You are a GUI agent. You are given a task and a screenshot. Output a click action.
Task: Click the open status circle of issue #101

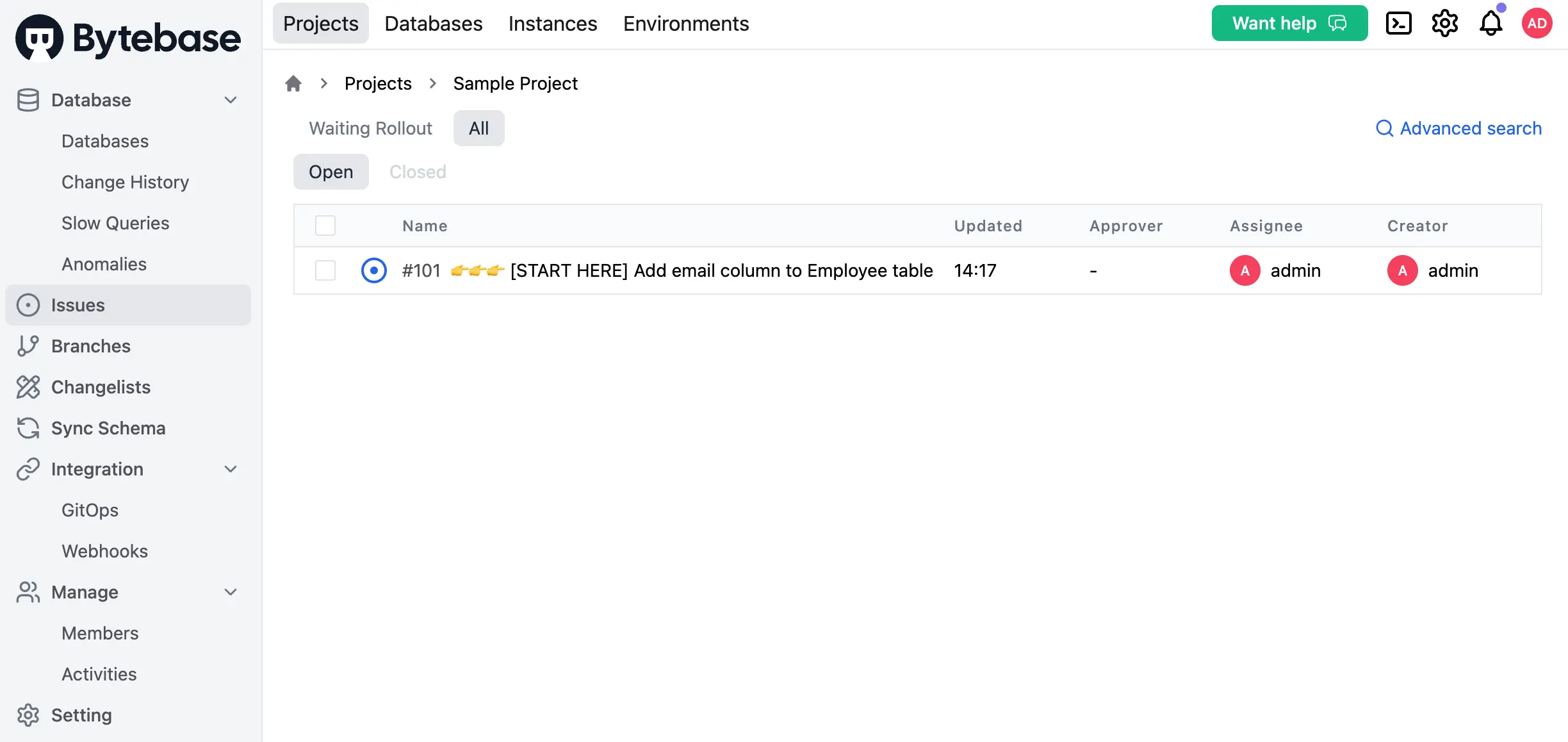374,270
